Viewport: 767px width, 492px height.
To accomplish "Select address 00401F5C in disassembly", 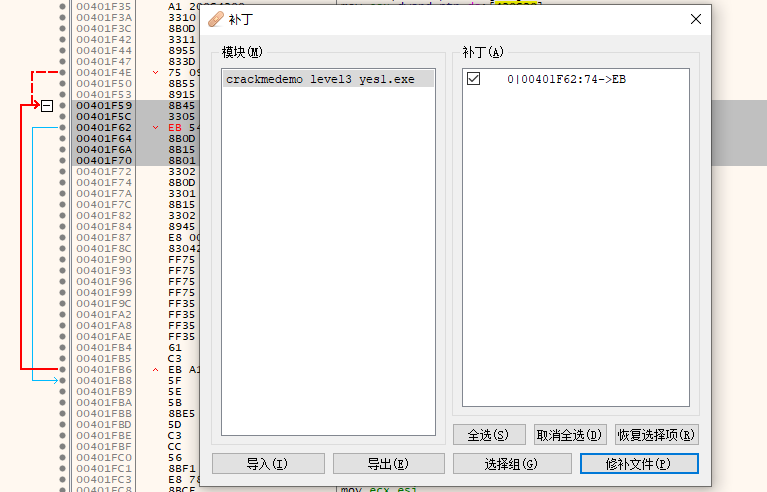I will 104,116.
